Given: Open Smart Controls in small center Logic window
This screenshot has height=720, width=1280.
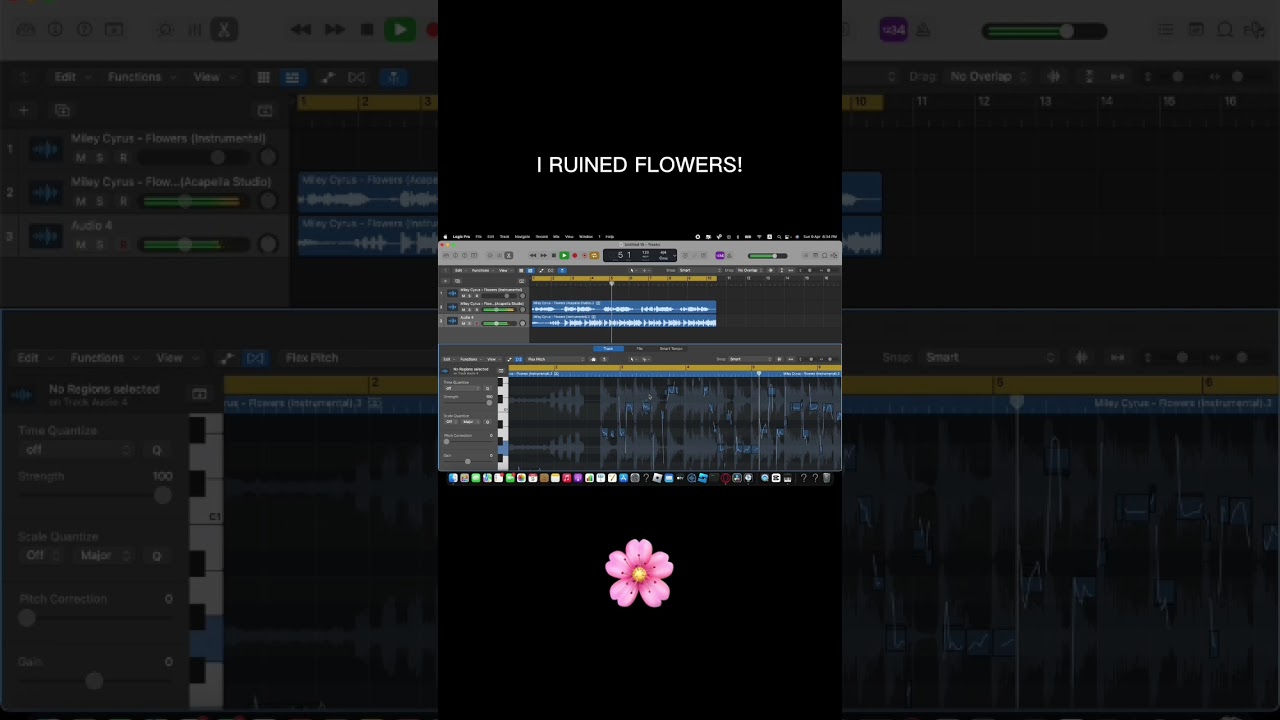Looking at the screenshot, I should pyautogui.click(x=490, y=255).
